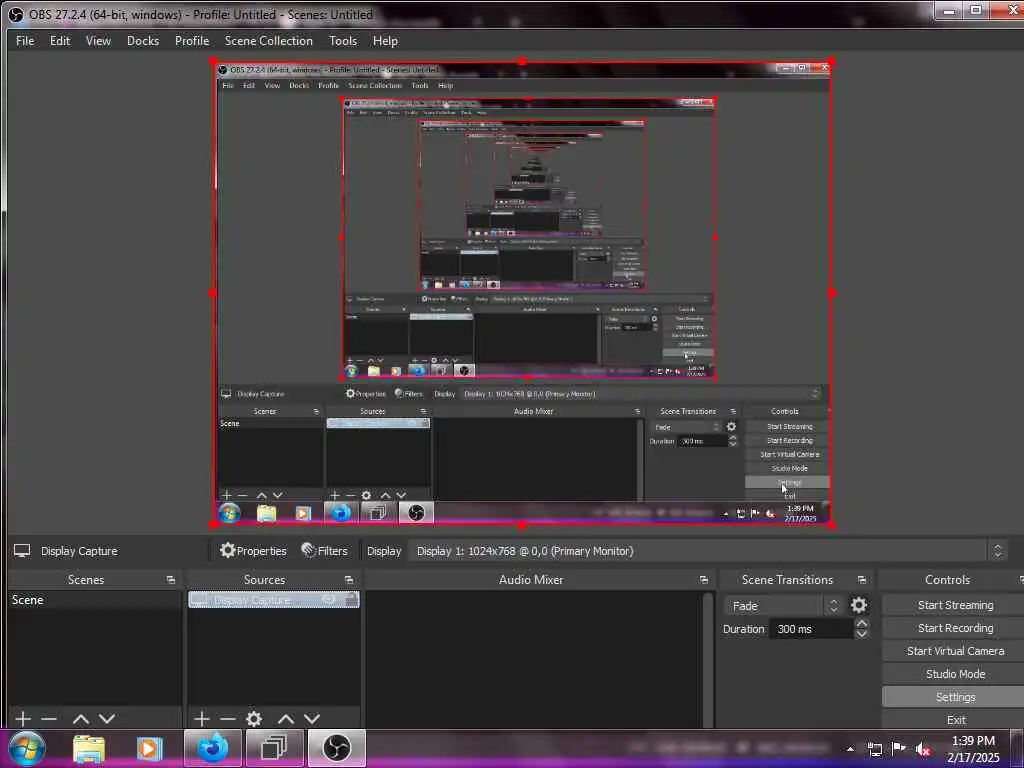Enable Studio Mode
The width and height of the screenshot is (1024, 768).
click(x=955, y=674)
